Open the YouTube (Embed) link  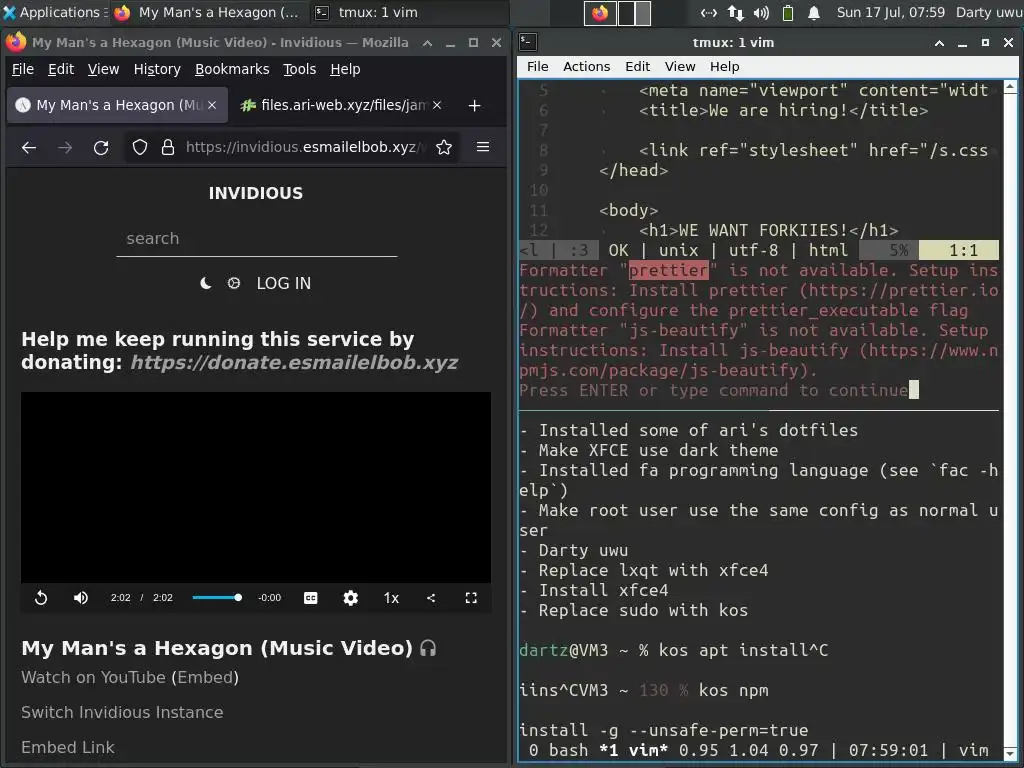pyautogui.click(x=205, y=677)
